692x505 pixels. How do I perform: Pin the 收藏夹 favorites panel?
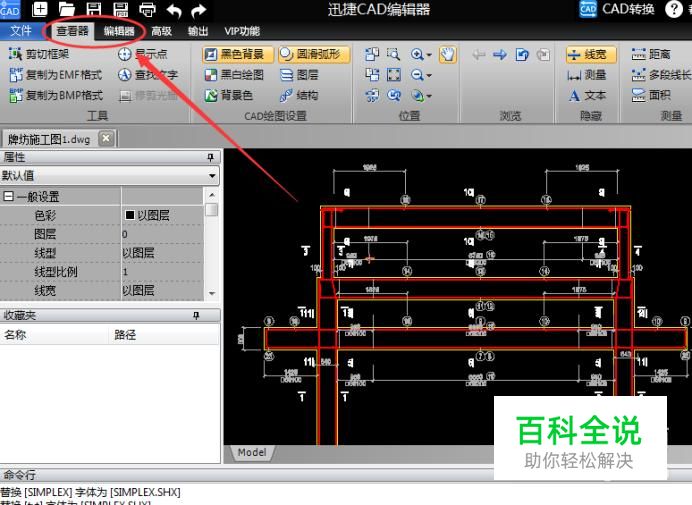point(196,315)
